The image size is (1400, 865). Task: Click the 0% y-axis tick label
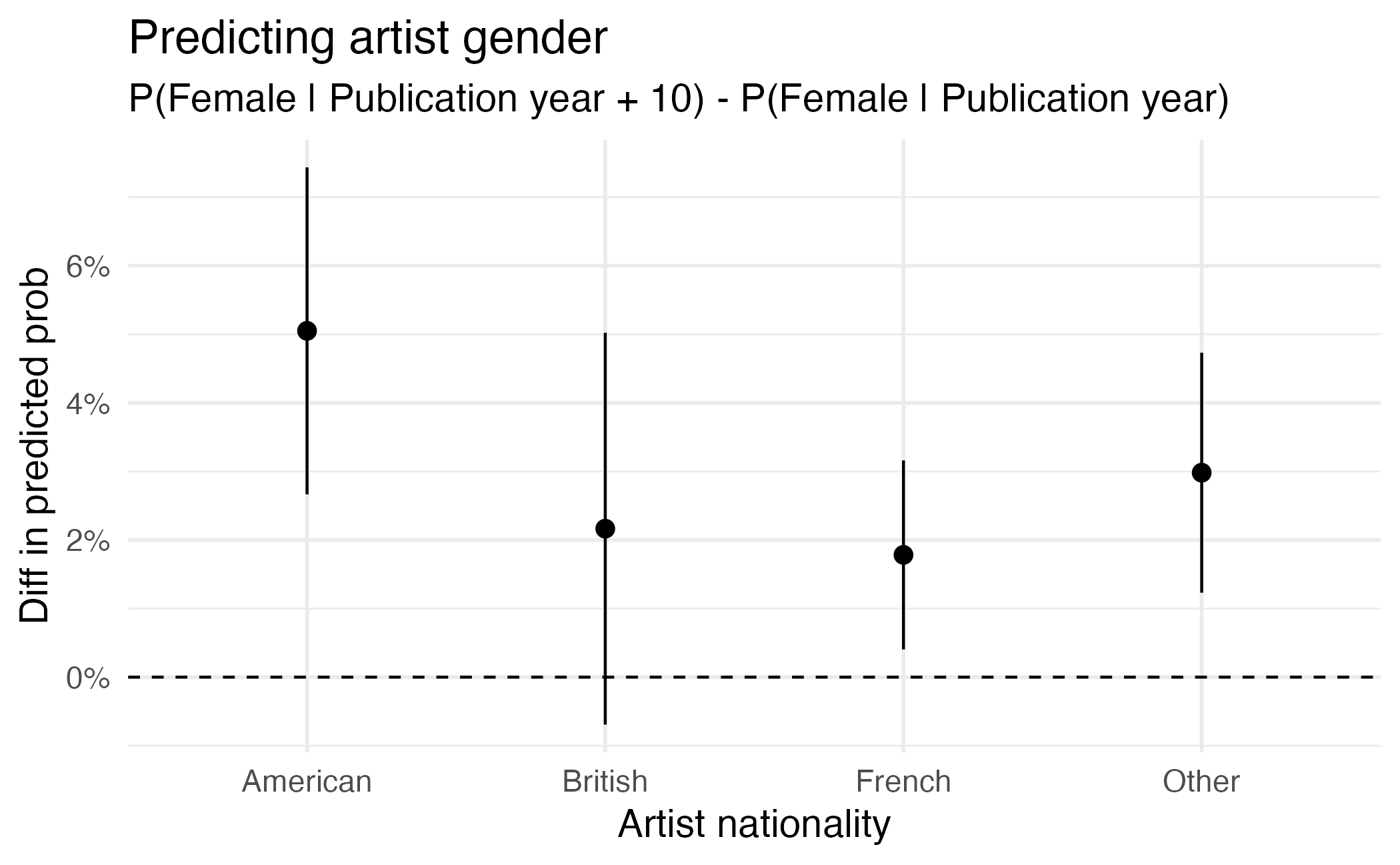coord(87,678)
